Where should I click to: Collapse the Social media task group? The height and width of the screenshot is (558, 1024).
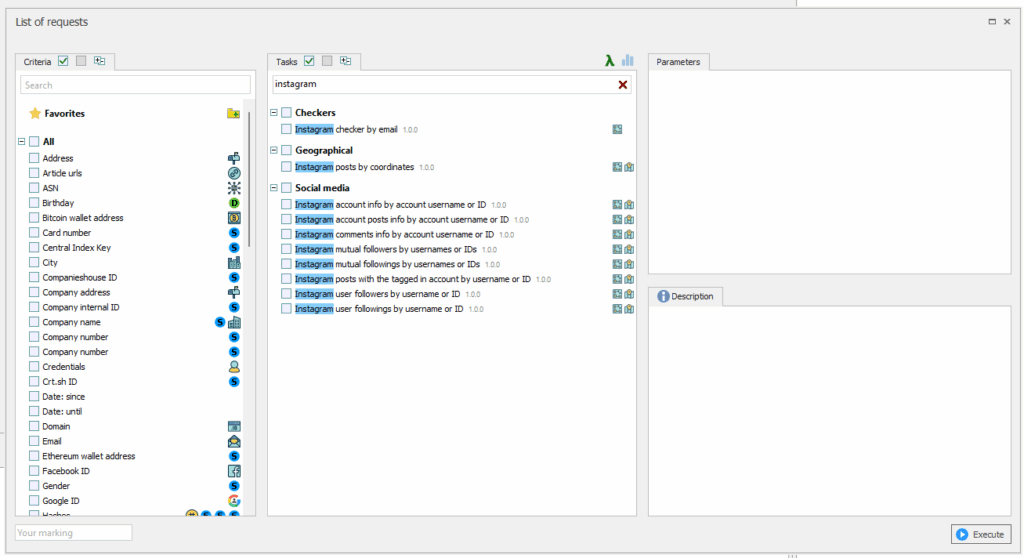(274, 188)
